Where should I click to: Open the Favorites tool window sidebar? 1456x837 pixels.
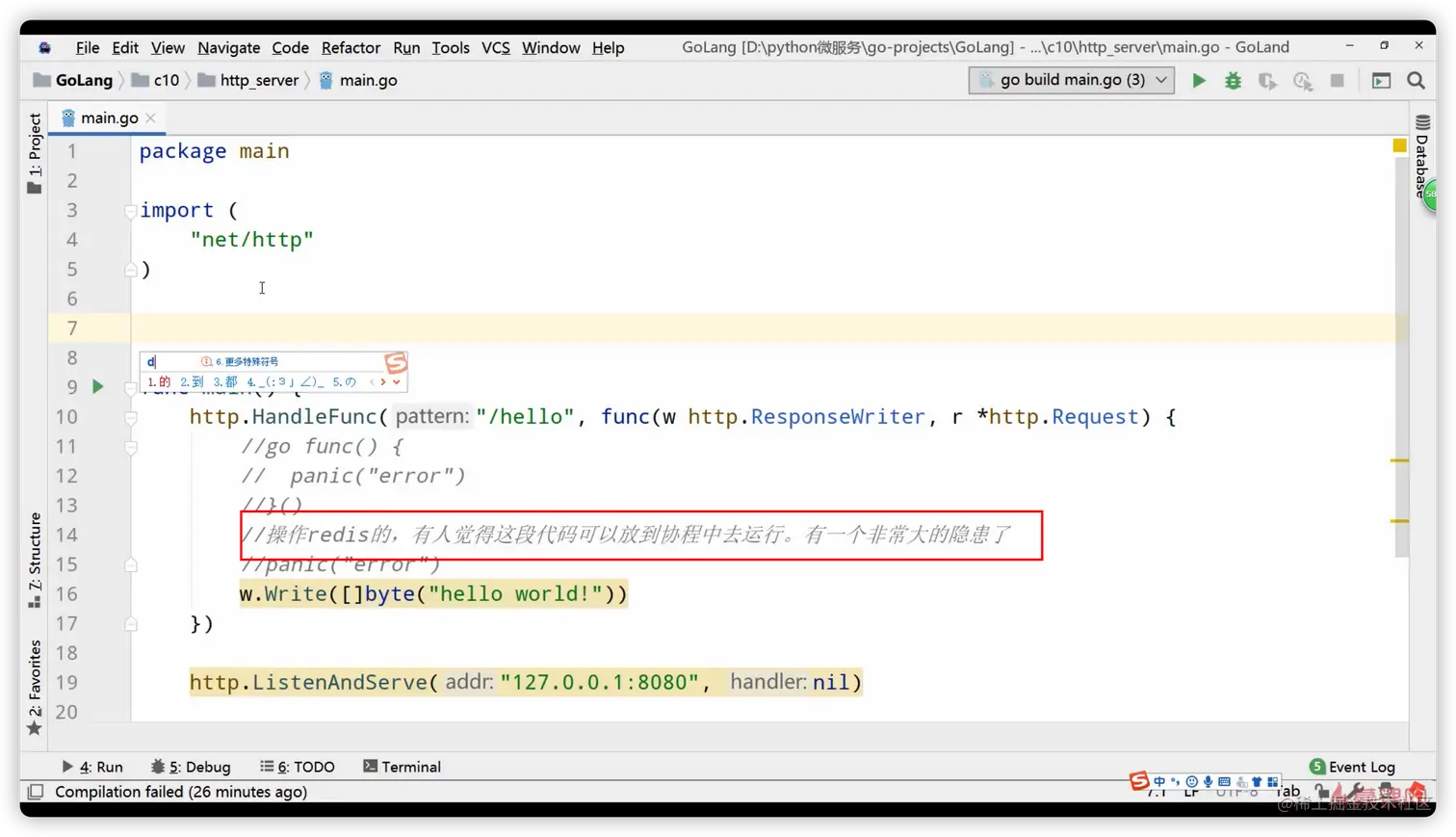coord(35,687)
